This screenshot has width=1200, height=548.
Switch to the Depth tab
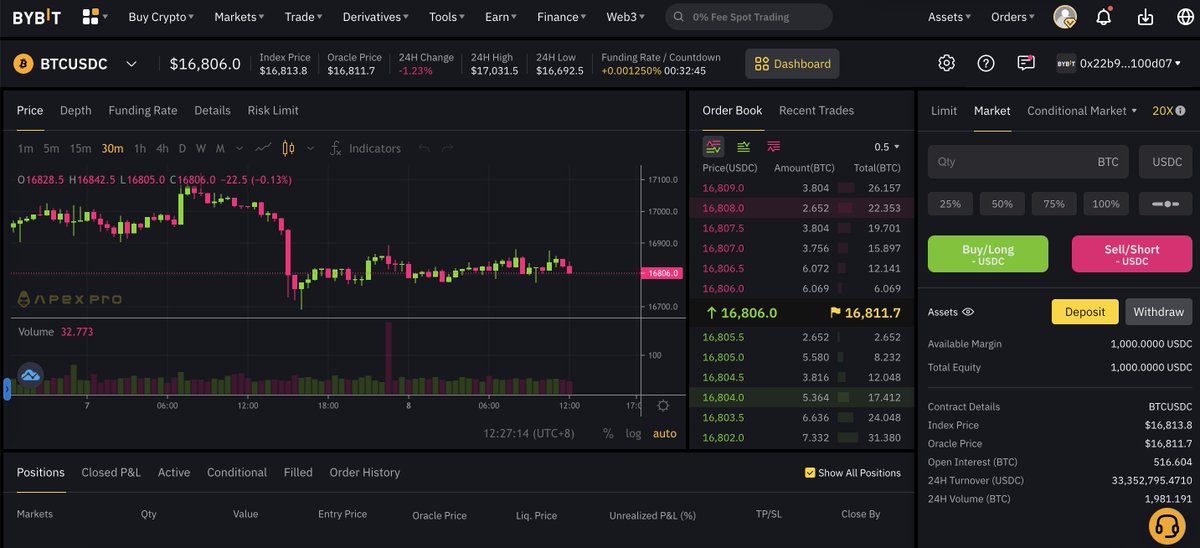click(75, 111)
